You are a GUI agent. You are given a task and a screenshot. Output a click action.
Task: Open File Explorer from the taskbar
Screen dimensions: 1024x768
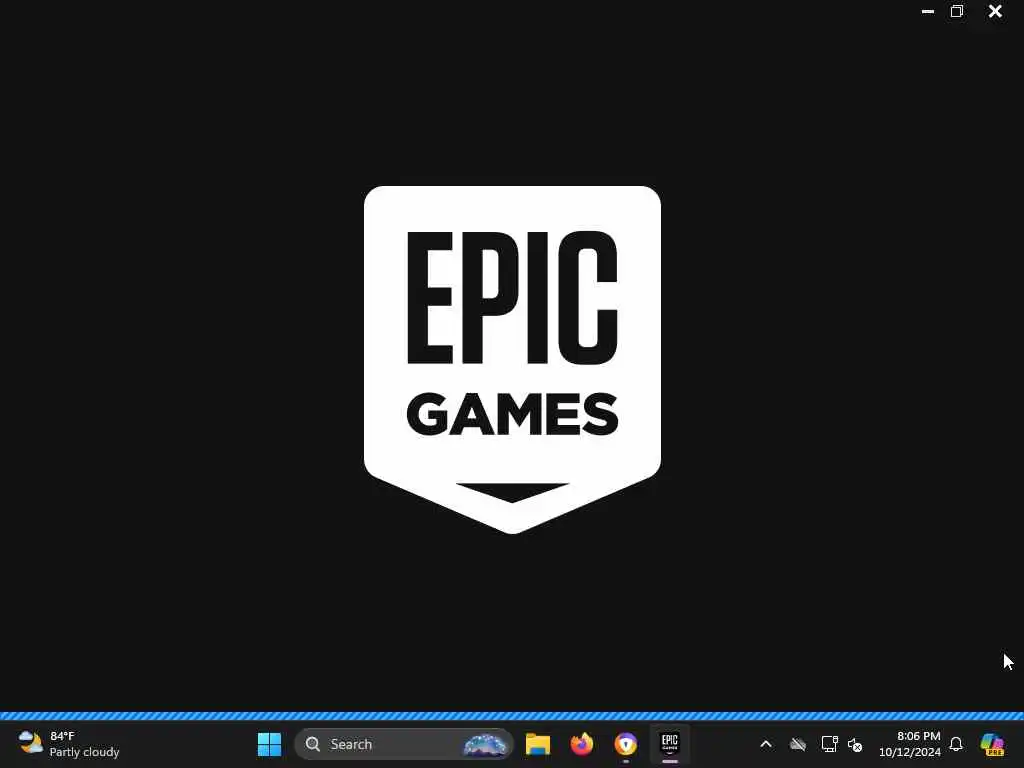(x=537, y=744)
